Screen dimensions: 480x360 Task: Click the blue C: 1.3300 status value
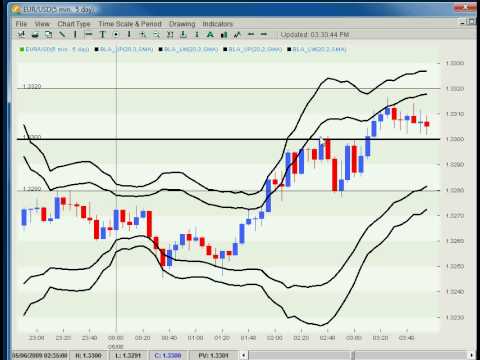(x=168, y=356)
